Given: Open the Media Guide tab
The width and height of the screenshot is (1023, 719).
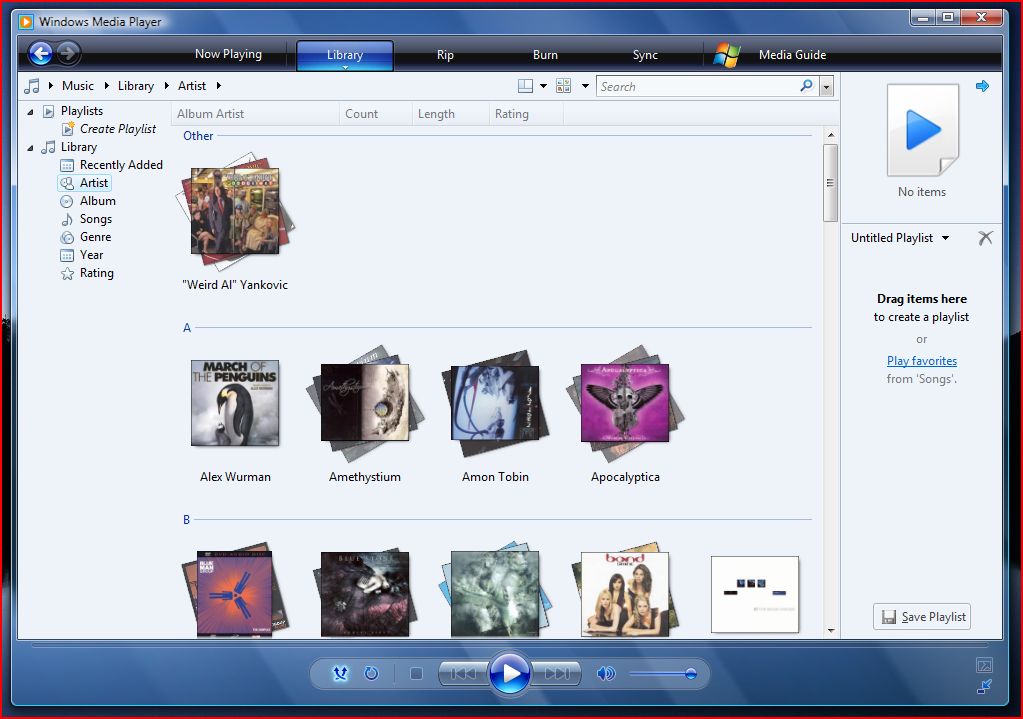Looking at the screenshot, I should [x=792, y=55].
